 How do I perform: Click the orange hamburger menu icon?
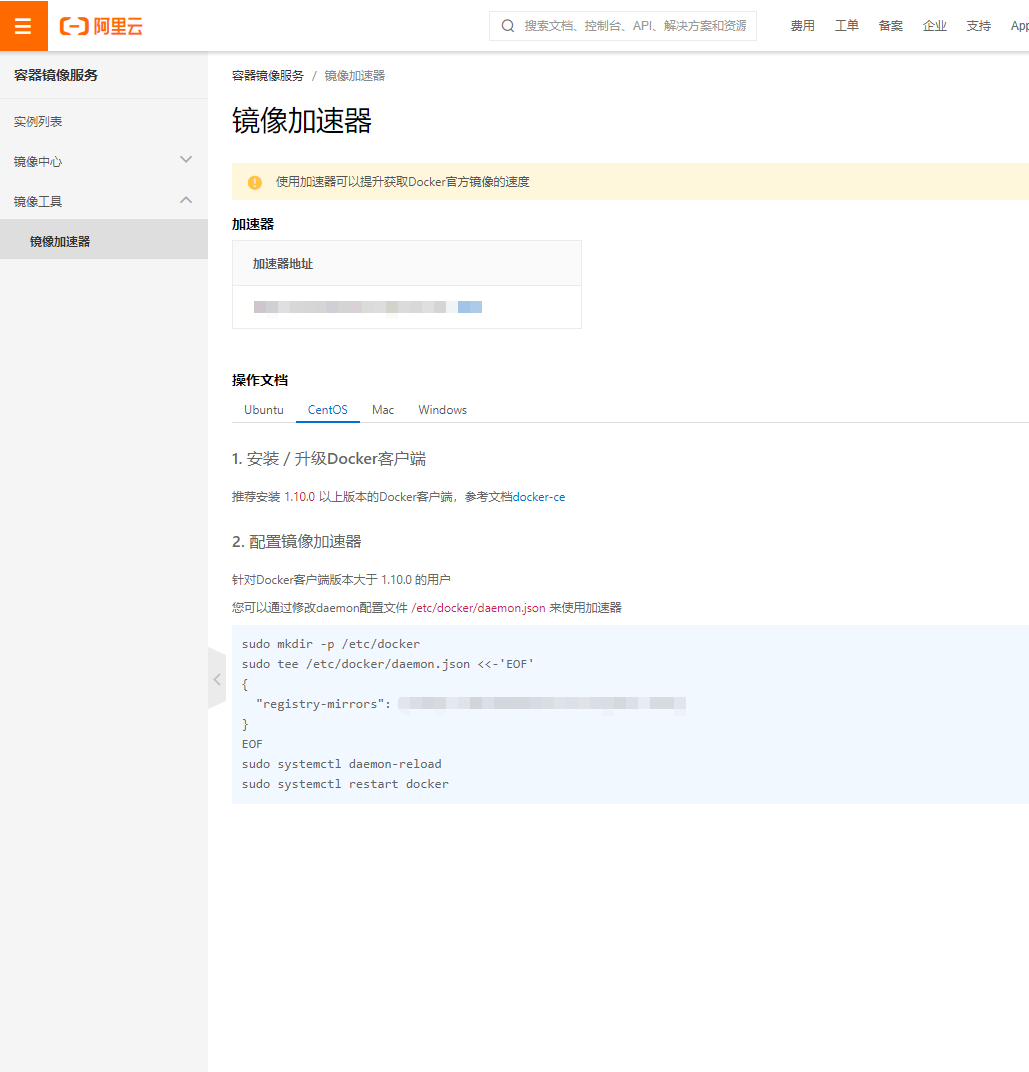pos(23,25)
